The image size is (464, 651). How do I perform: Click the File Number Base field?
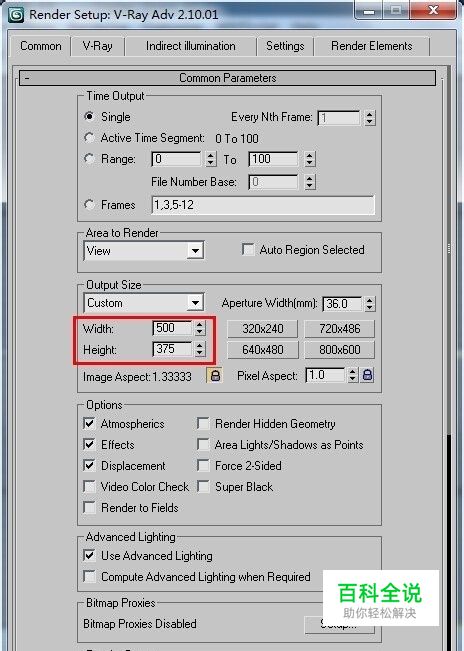coord(273,182)
